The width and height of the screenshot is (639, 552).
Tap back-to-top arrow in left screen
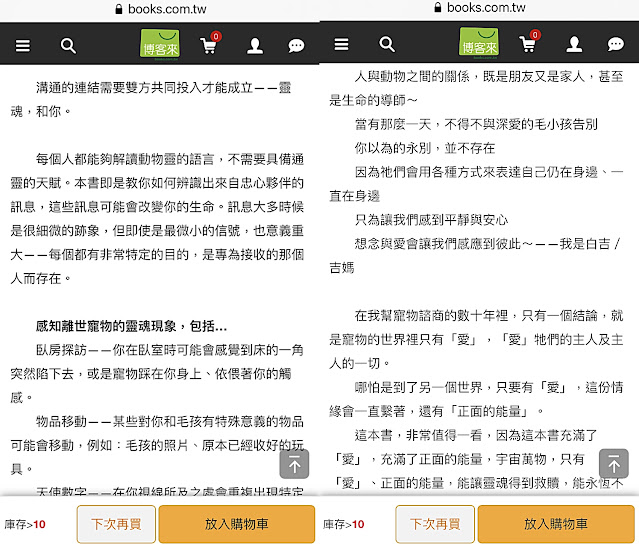[294, 464]
